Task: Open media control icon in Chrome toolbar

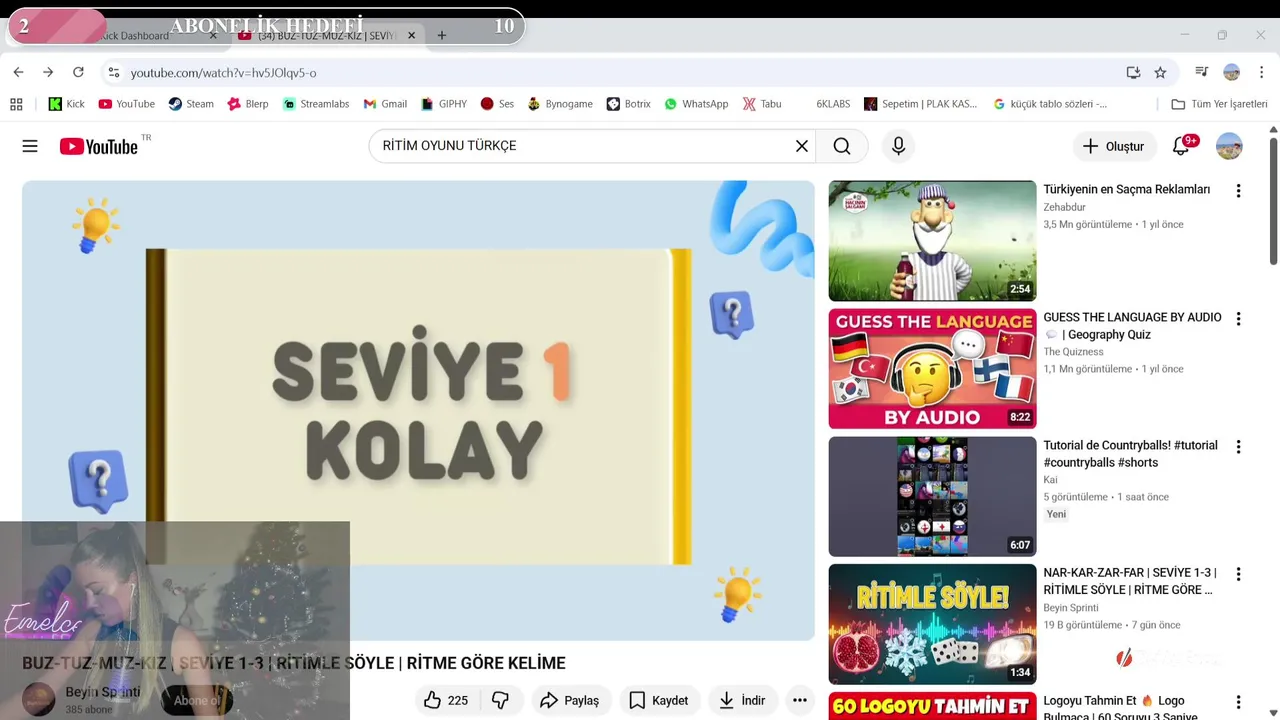Action: 1201,72
